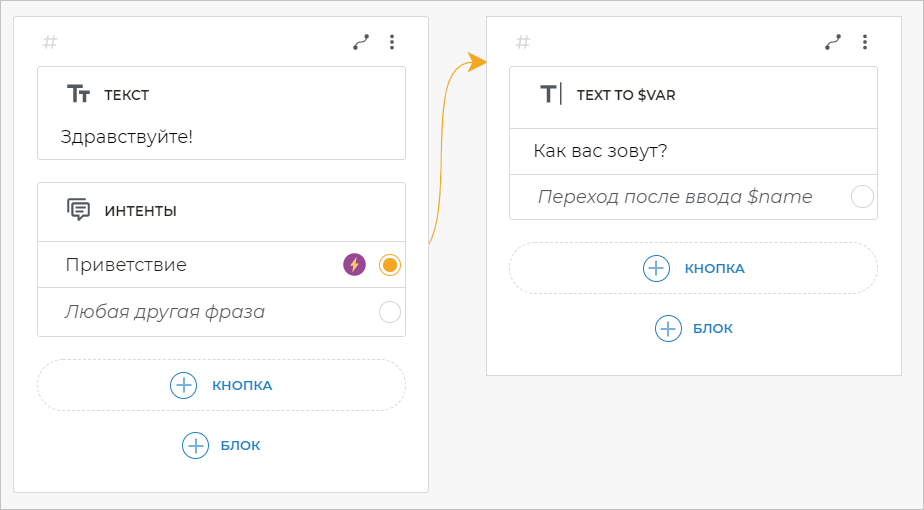The width and height of the screenshot is (924, 510).
Task: Click the connection curve icon in right card
Action: [x=833, y=42]
